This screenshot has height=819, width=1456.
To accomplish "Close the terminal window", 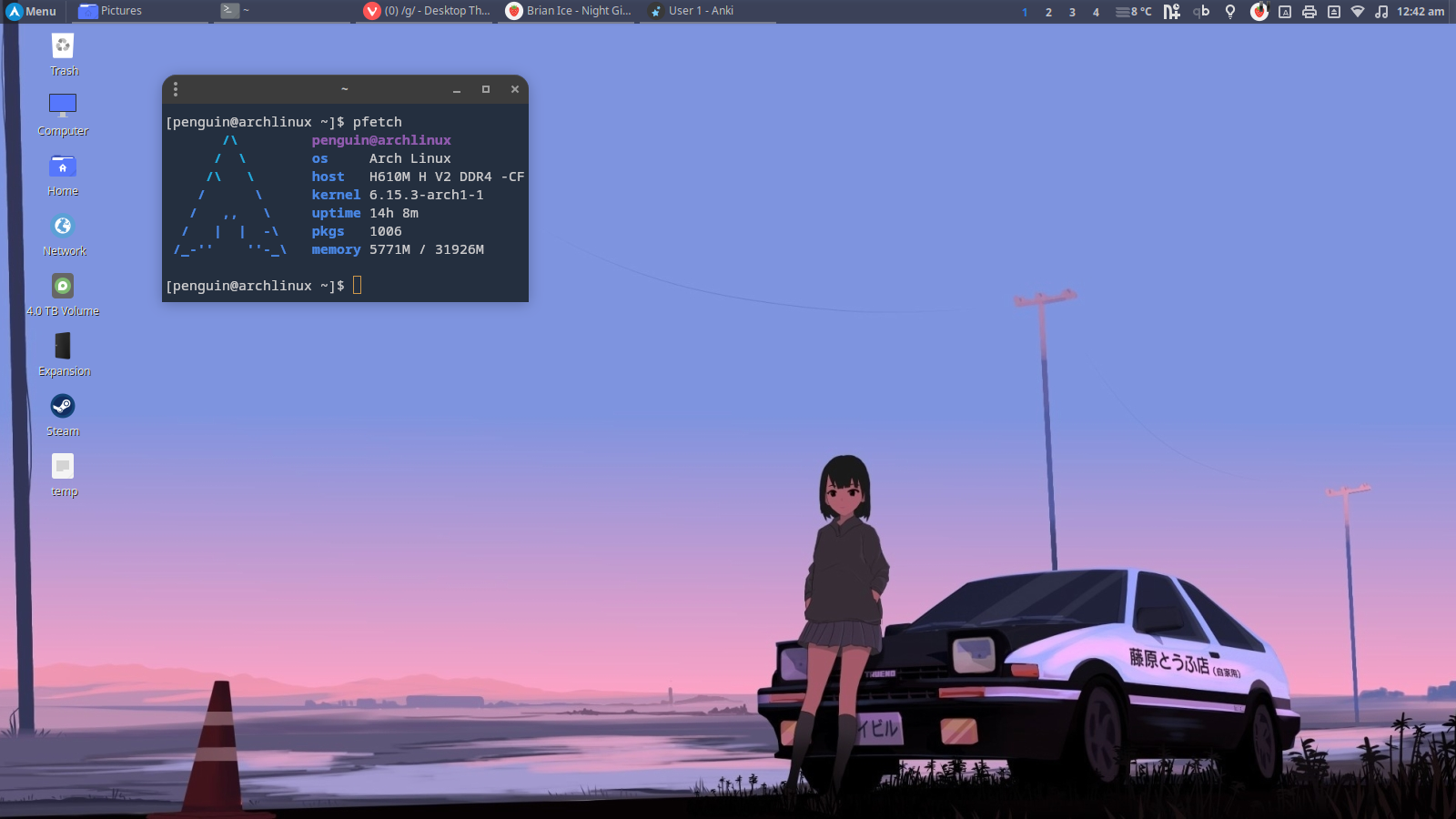I will pos(515,89).
